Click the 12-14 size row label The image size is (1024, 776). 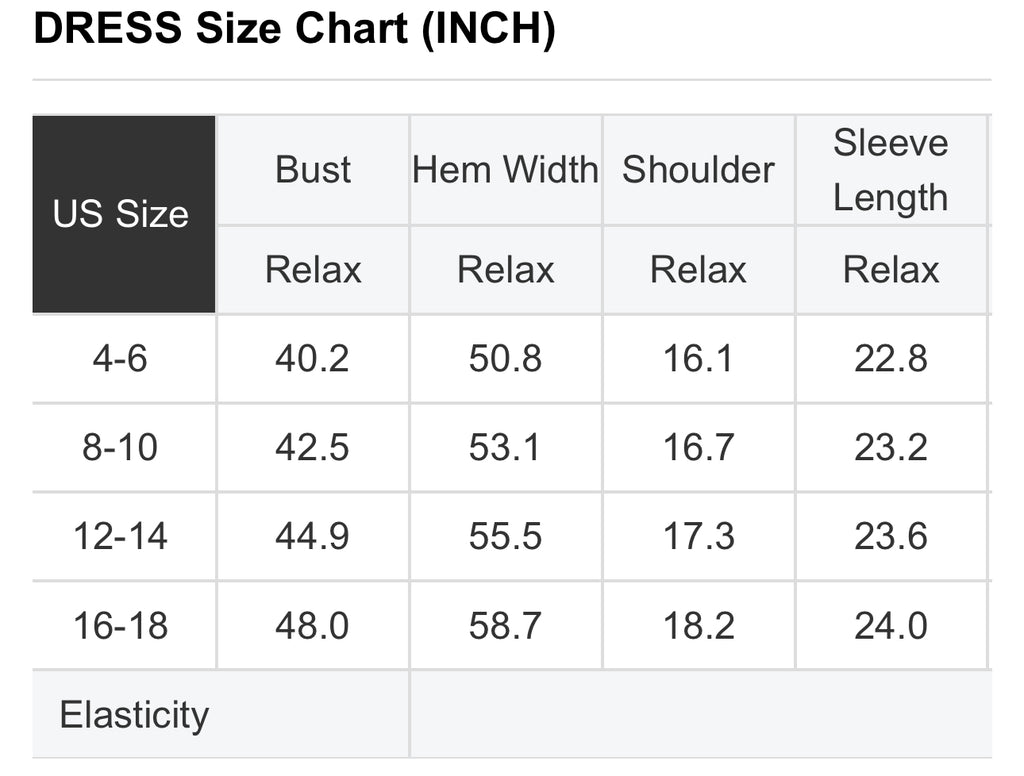120,536
